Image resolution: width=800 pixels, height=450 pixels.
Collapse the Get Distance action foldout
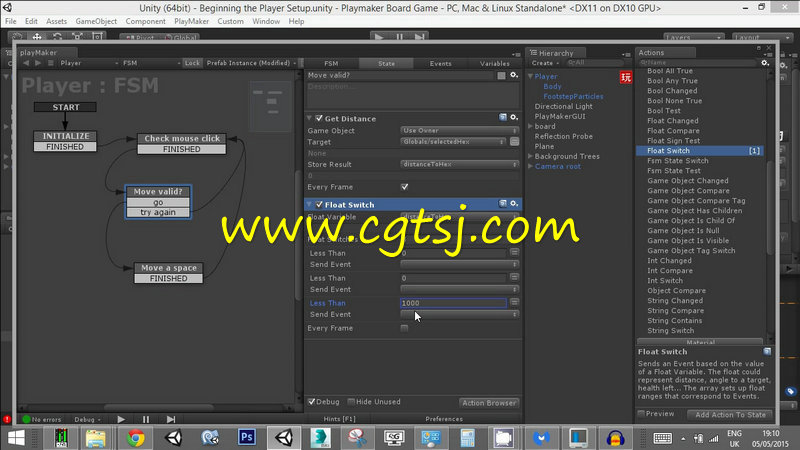(x=310, y=118)
